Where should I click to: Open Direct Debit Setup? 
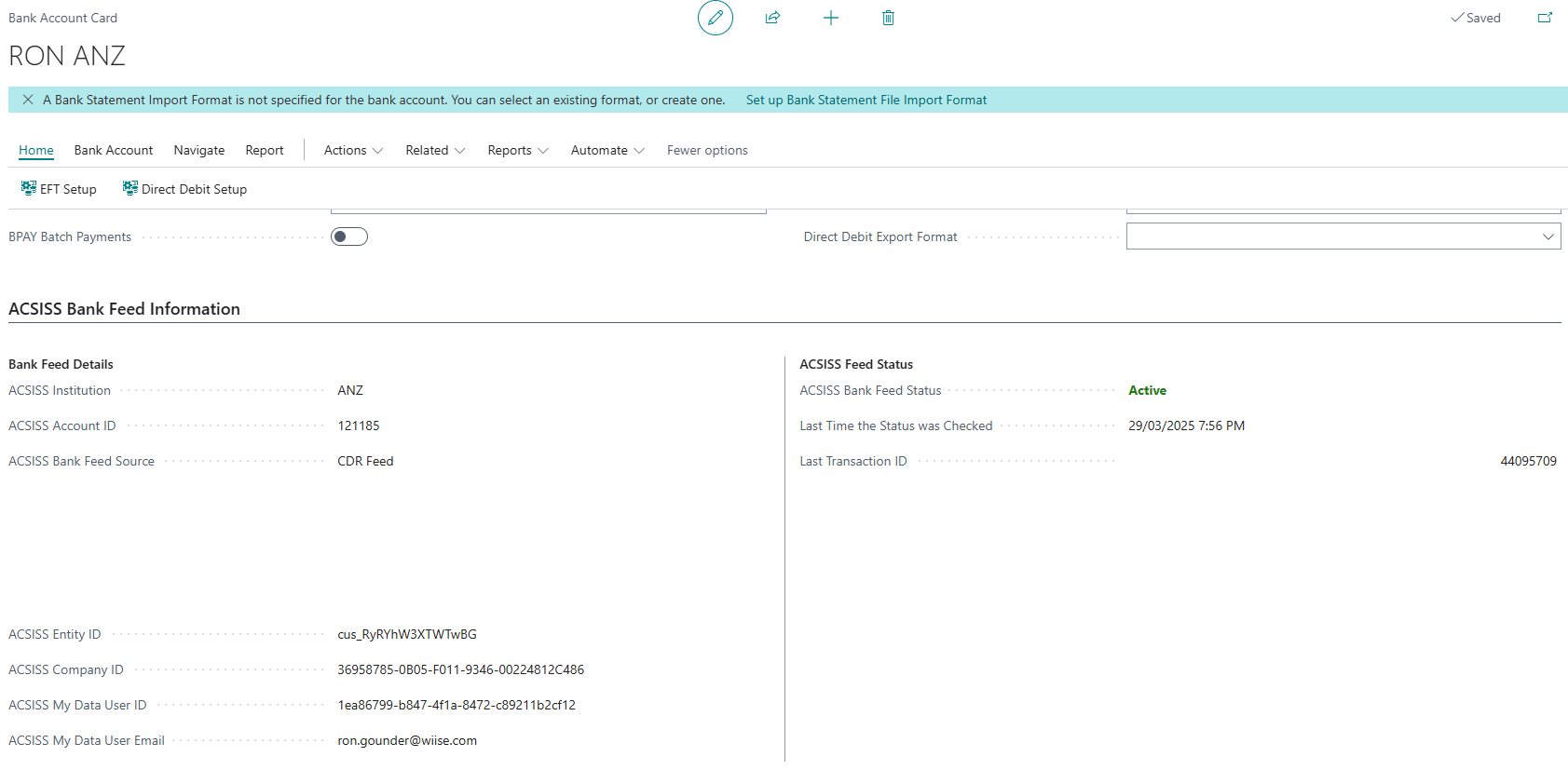coord(184,189)
